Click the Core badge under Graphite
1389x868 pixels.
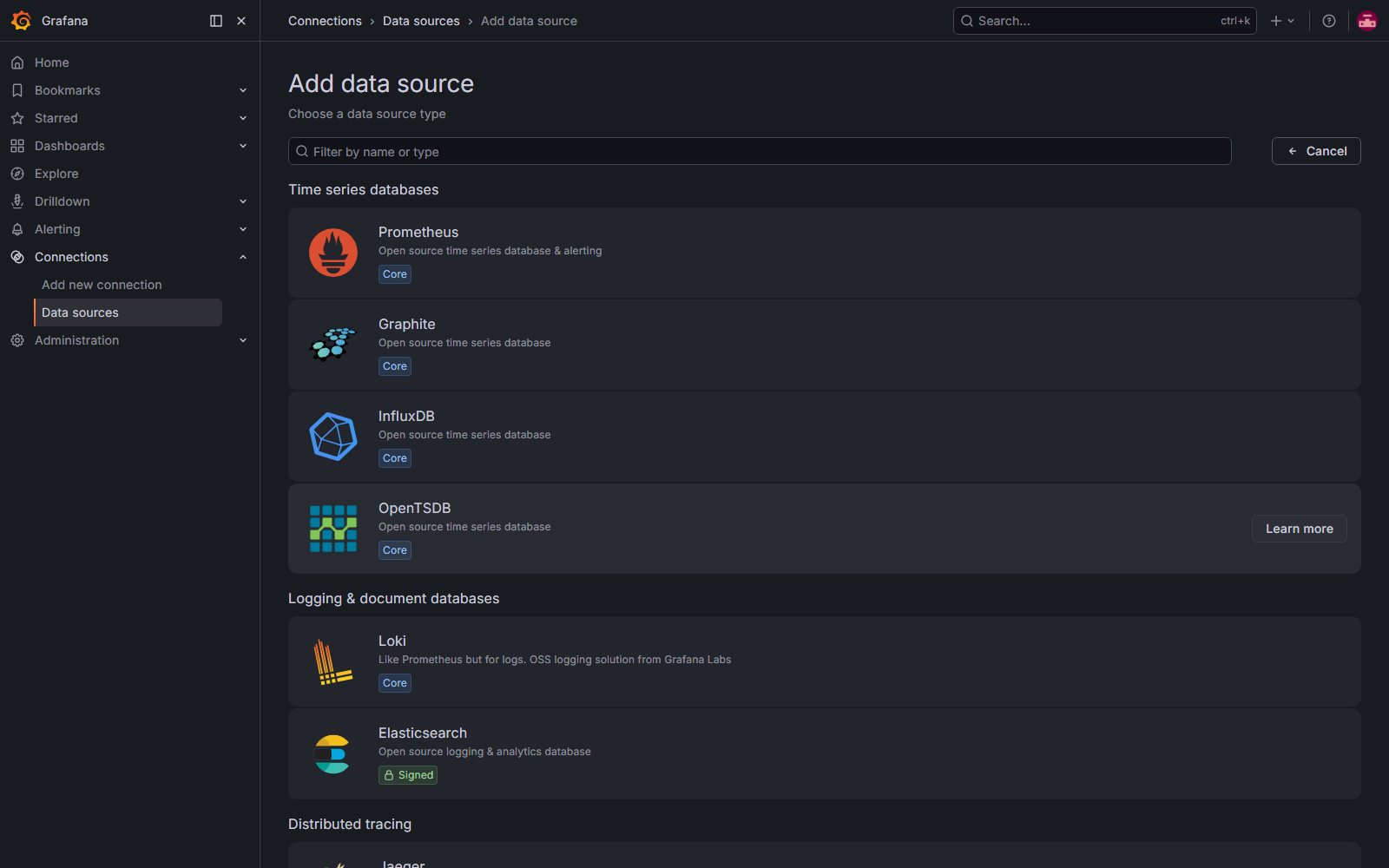click(x=395, y=366)
